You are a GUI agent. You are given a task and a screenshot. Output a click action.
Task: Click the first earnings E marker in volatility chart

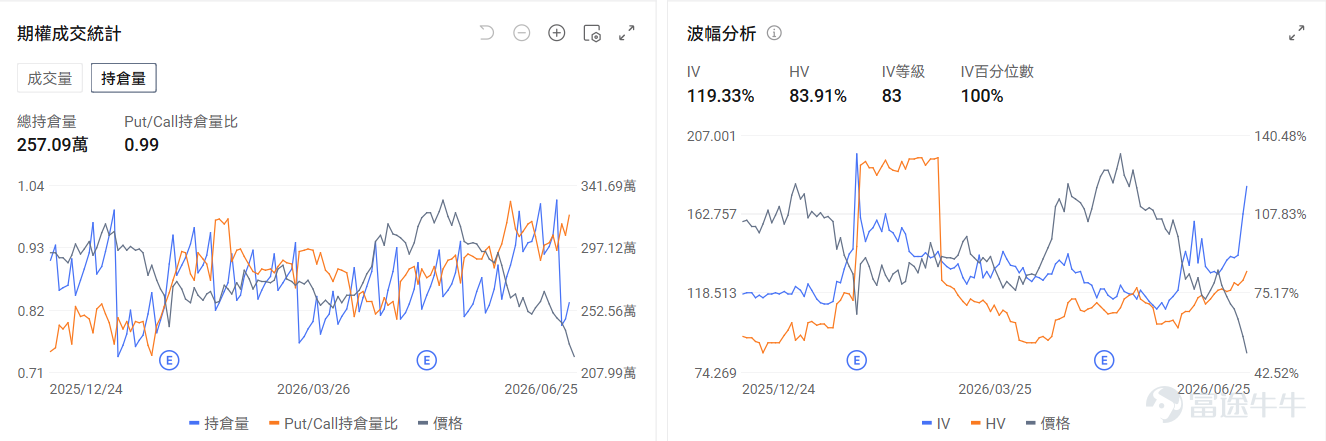[855, 359]
